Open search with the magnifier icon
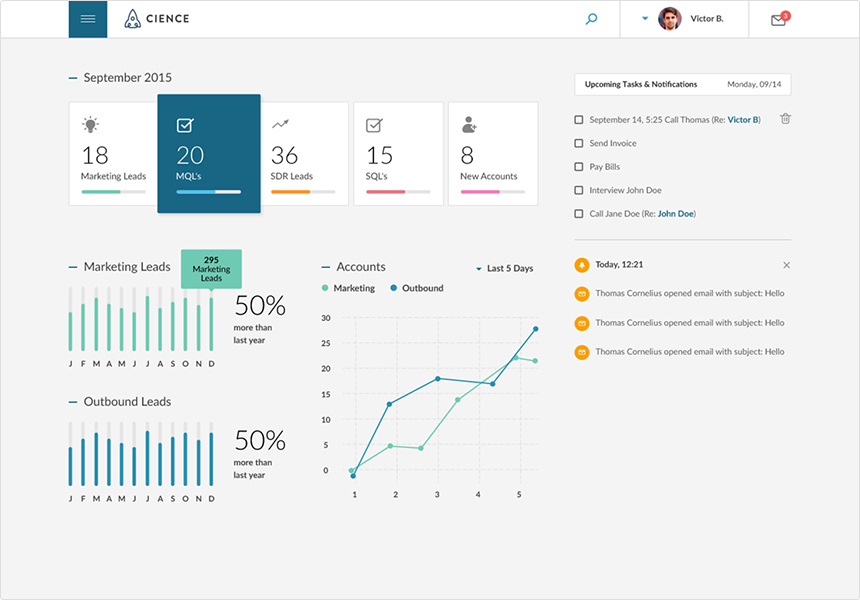Viewport: 860px width, 600px height. tap(591, 19)
